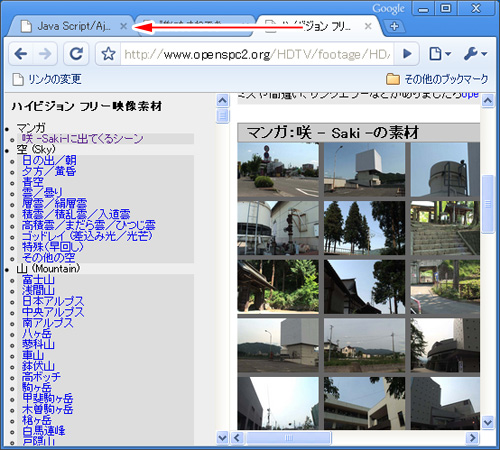Viewport: 500px width, 450px height.
Task: Click right frame scroll-down arrow
Action: (488, 422)
